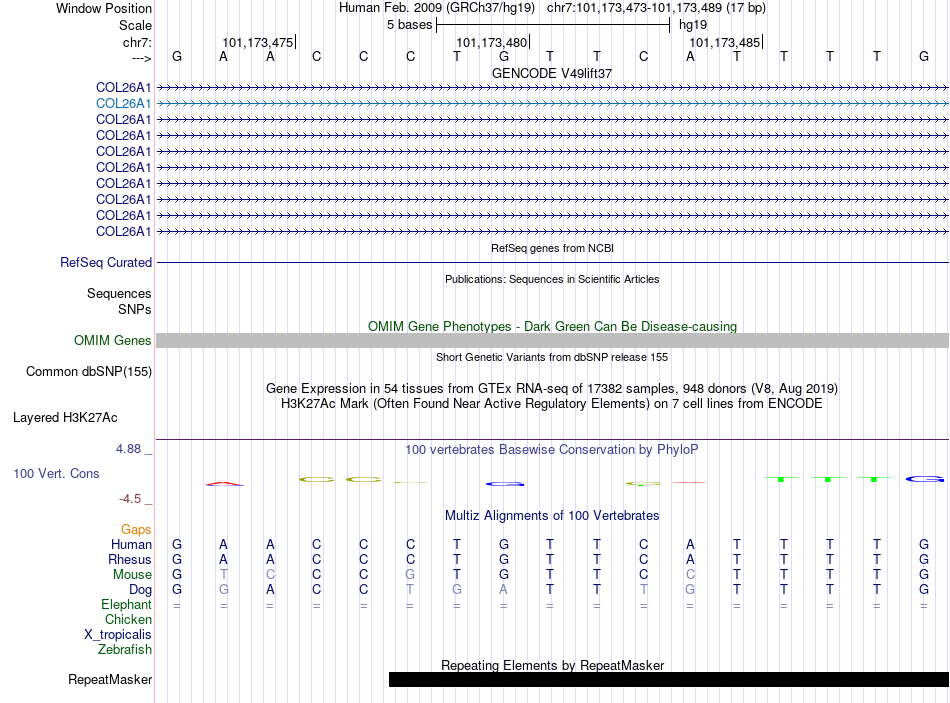Click the PhyloP maximum value 4.88
Viewport: 950px width, 703px height.
pyautogui.click(x=128, y=449)
